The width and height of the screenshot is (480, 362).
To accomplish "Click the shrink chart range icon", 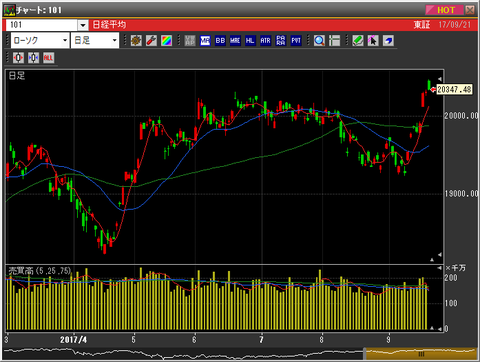I will click(33, 58).
